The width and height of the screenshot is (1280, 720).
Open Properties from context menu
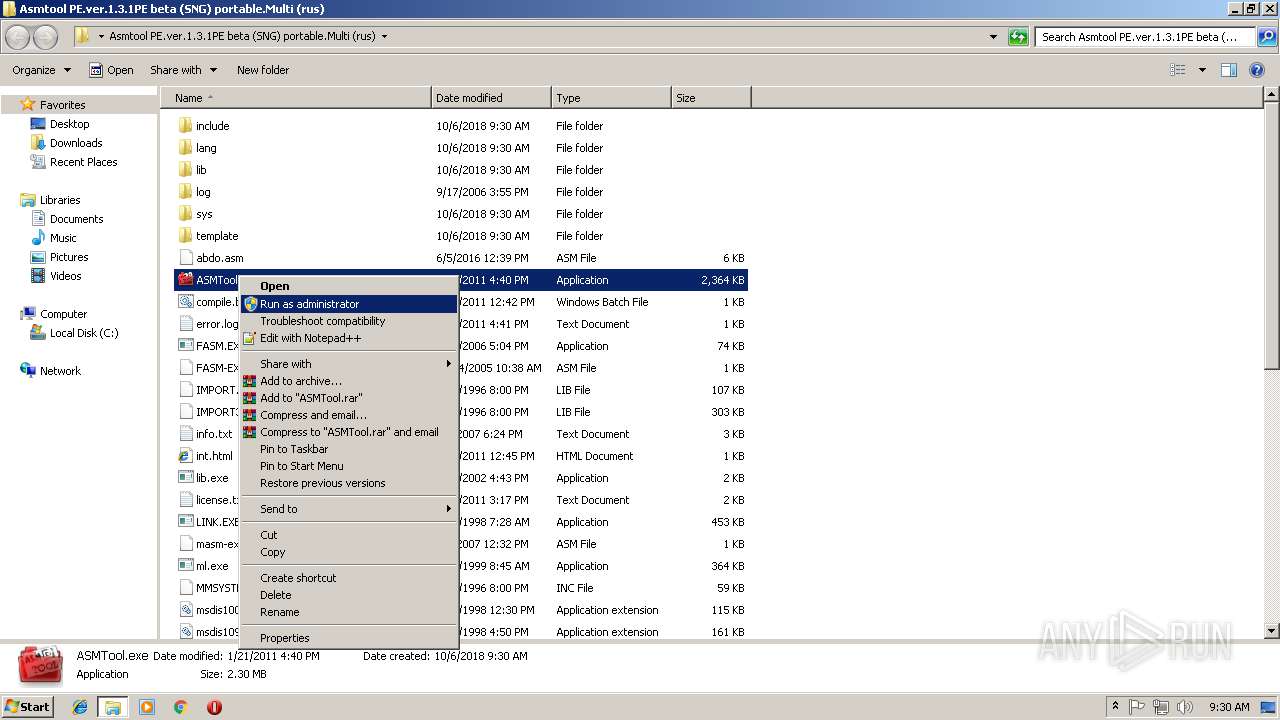tap(349, 638)
